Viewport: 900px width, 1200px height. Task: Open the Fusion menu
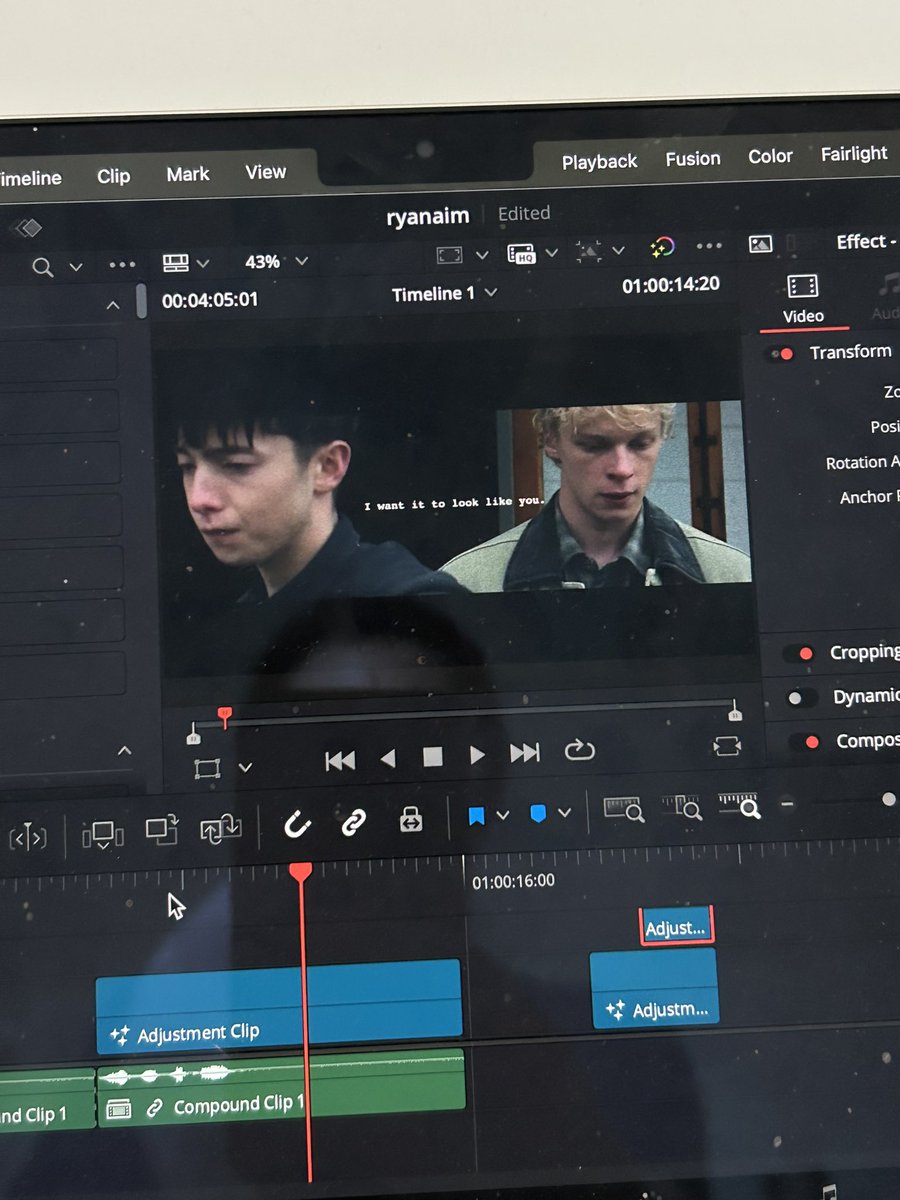pos(693,159)
